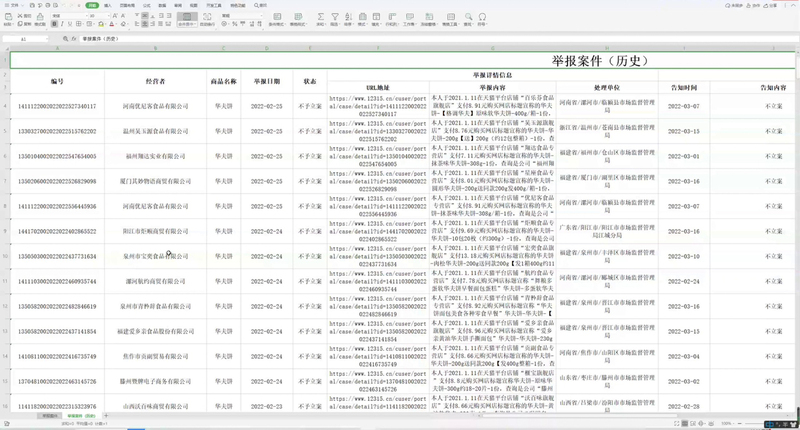Click the increase decimal places icon
Image resolution: width=800 pixels, height=430 pixels.
coord(252,23)
